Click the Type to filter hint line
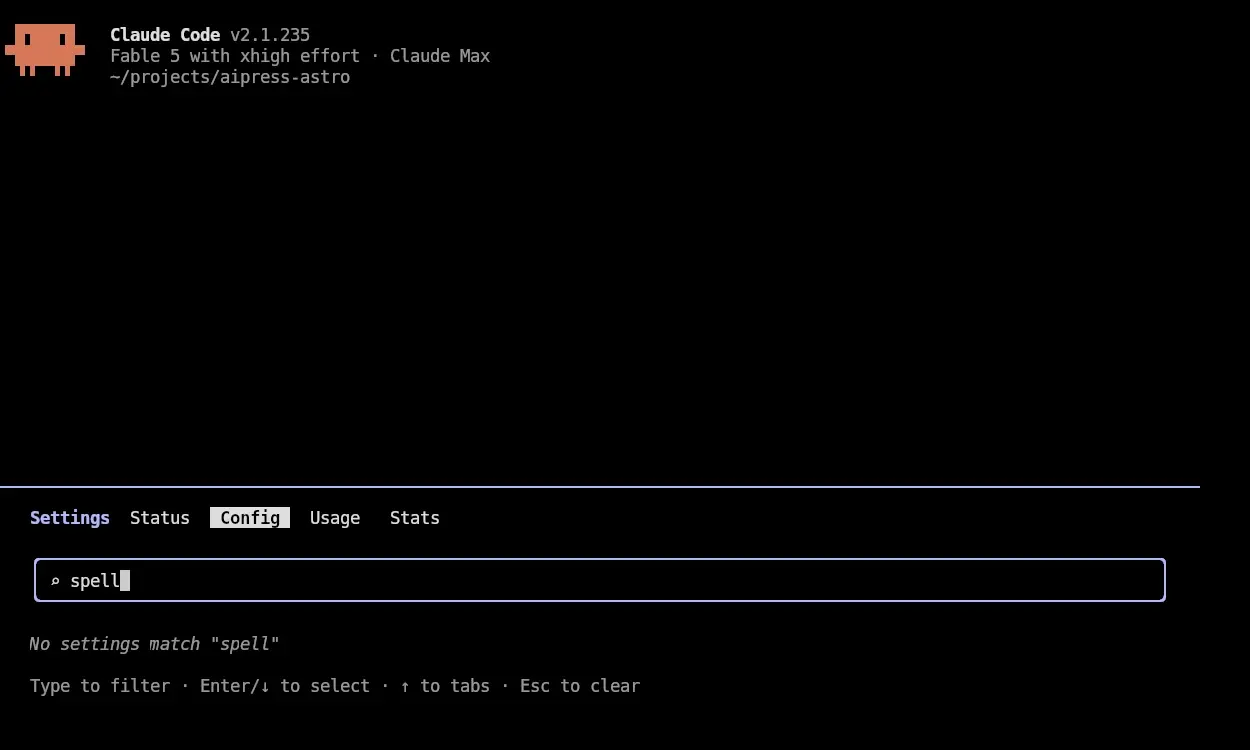Viewport: 1250px width, 750px height. click(x=335, y=686)
